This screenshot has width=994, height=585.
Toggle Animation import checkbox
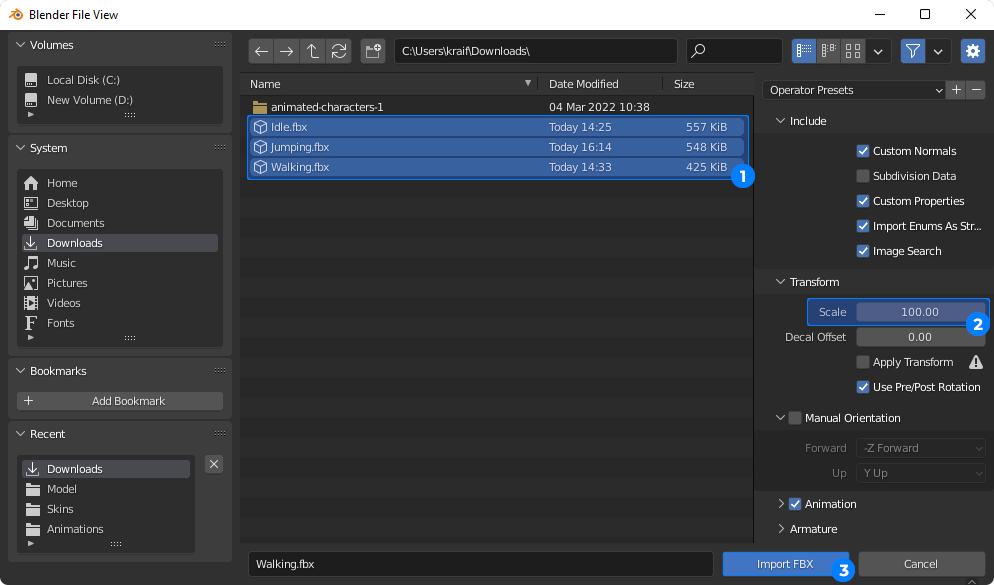[795, 504]
